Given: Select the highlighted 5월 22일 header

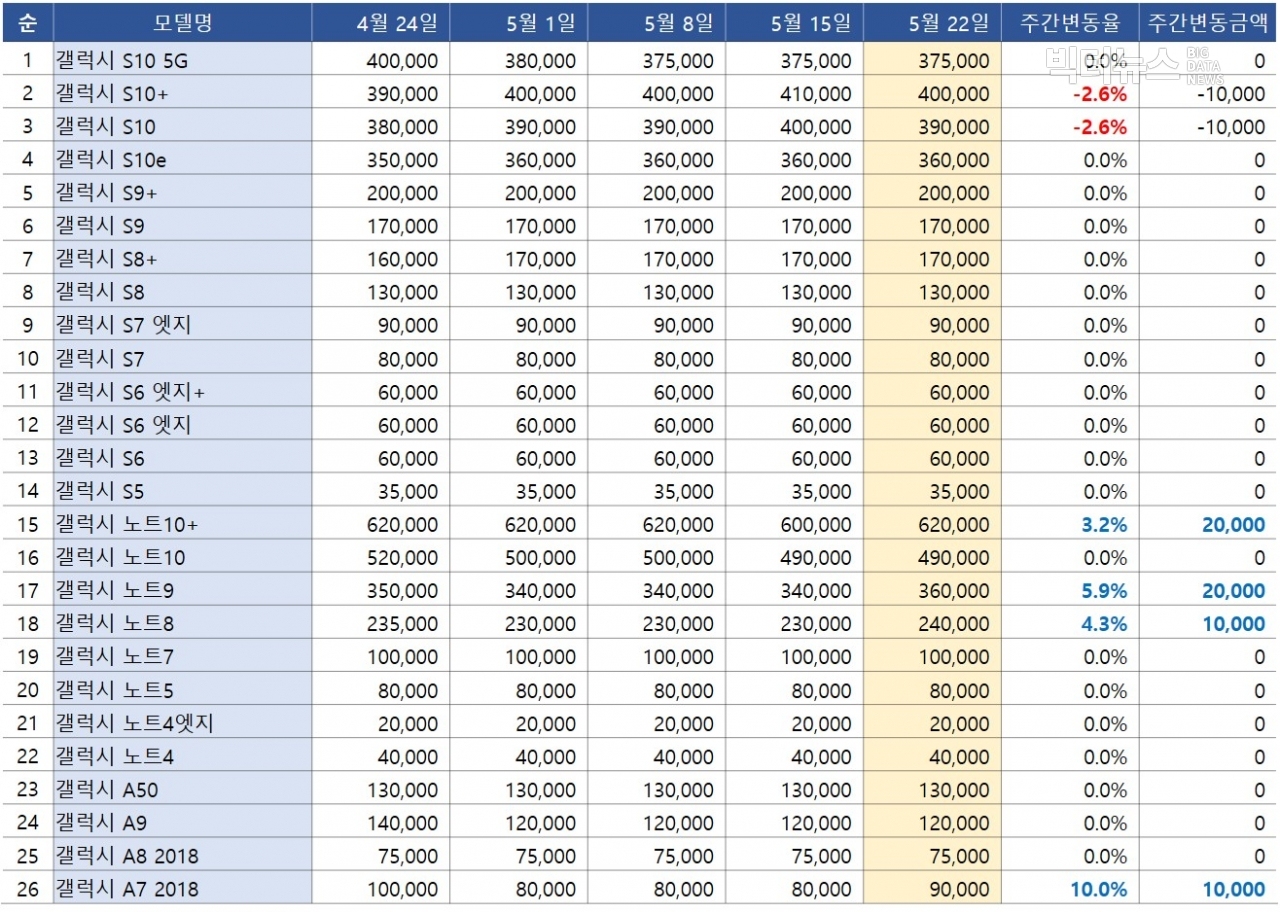Looking at the screenshot, I should point(933,23).
